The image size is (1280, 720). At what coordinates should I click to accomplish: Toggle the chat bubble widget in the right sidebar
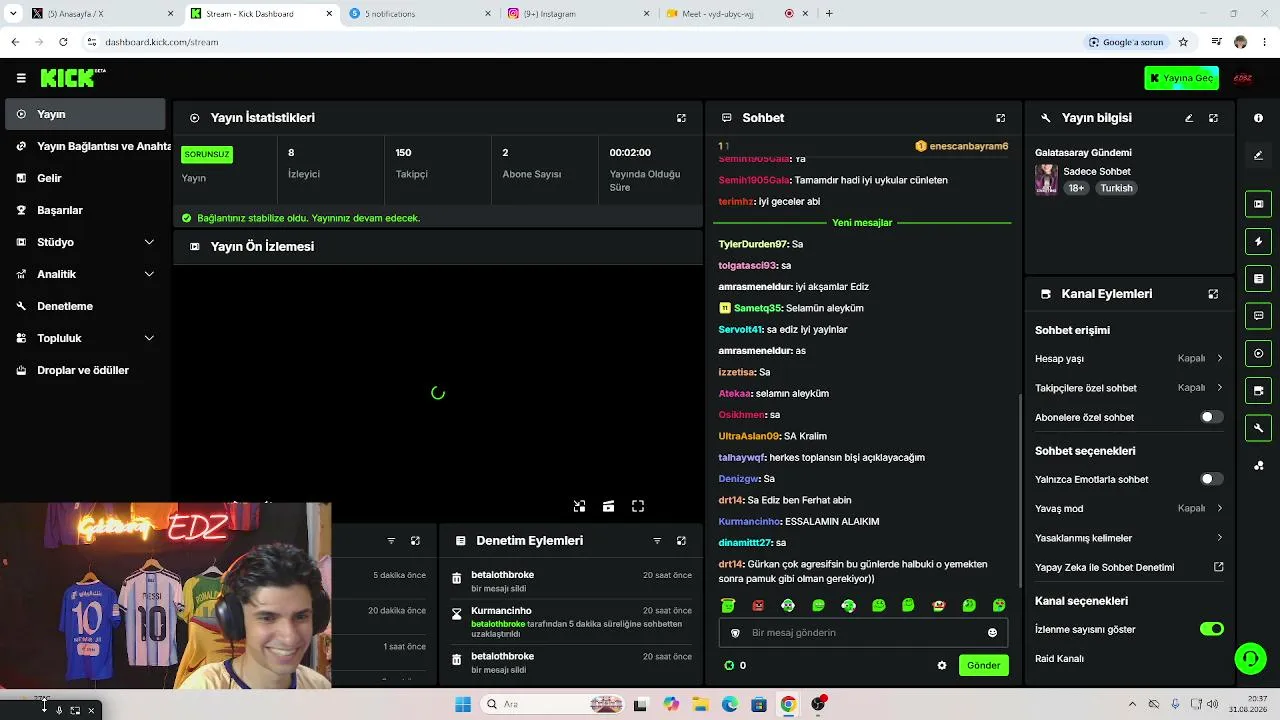click(1258, 316)
